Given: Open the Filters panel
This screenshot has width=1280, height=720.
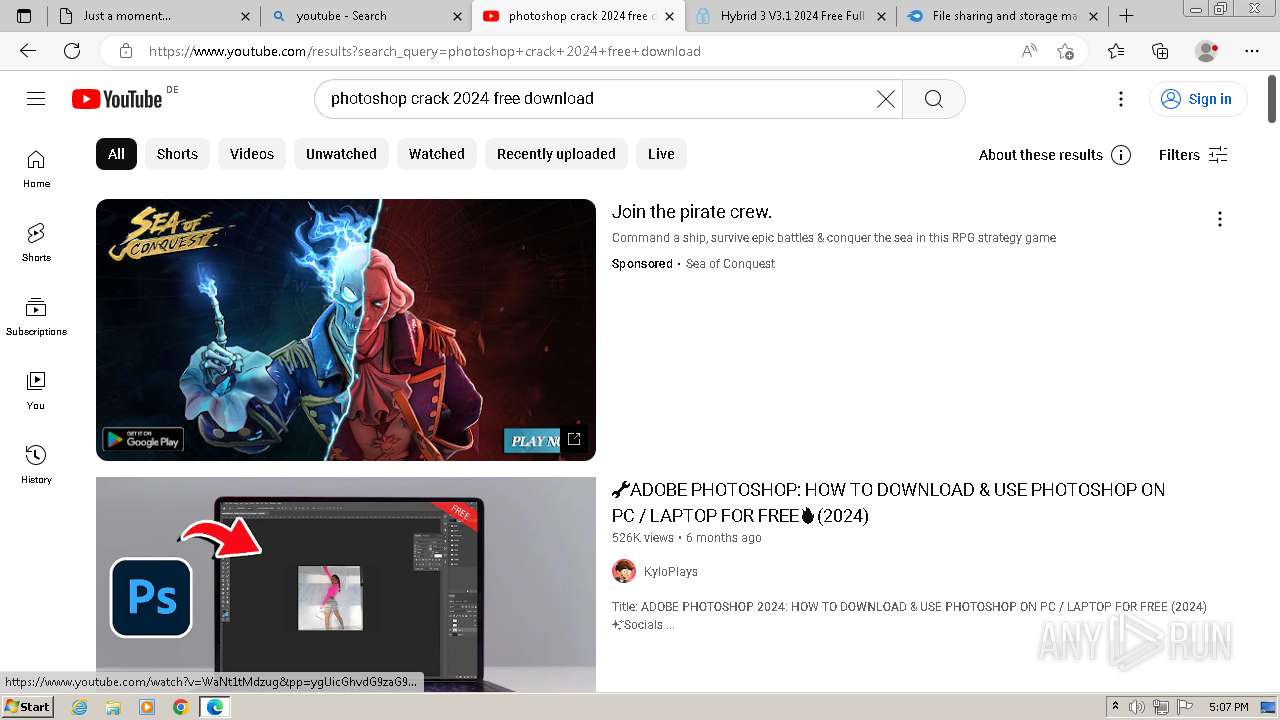Looking at the screenshot, I should click(x=1192, y=155).
